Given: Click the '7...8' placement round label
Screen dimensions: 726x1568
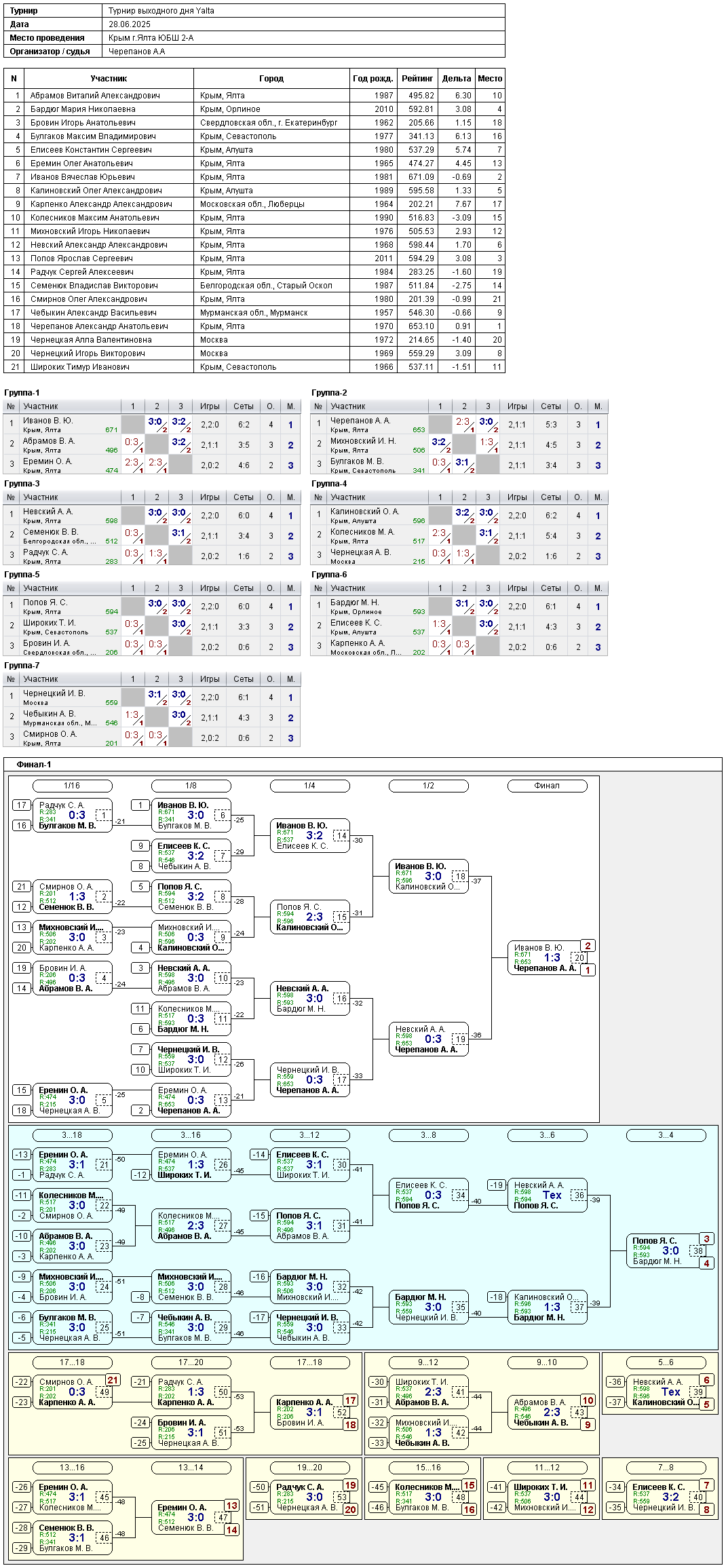Looking at the screenshot, I should coord(666,1468).
